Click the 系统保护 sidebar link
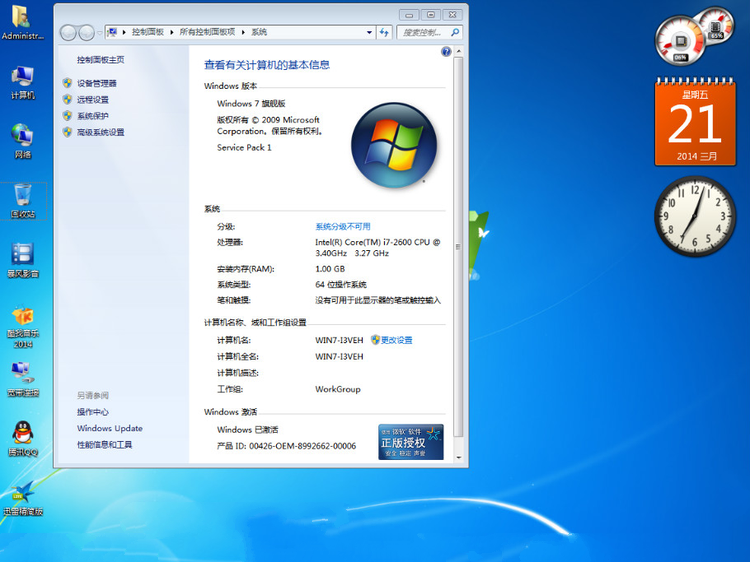This screenshot has height=562, width=750. click(x=92, y=116)
